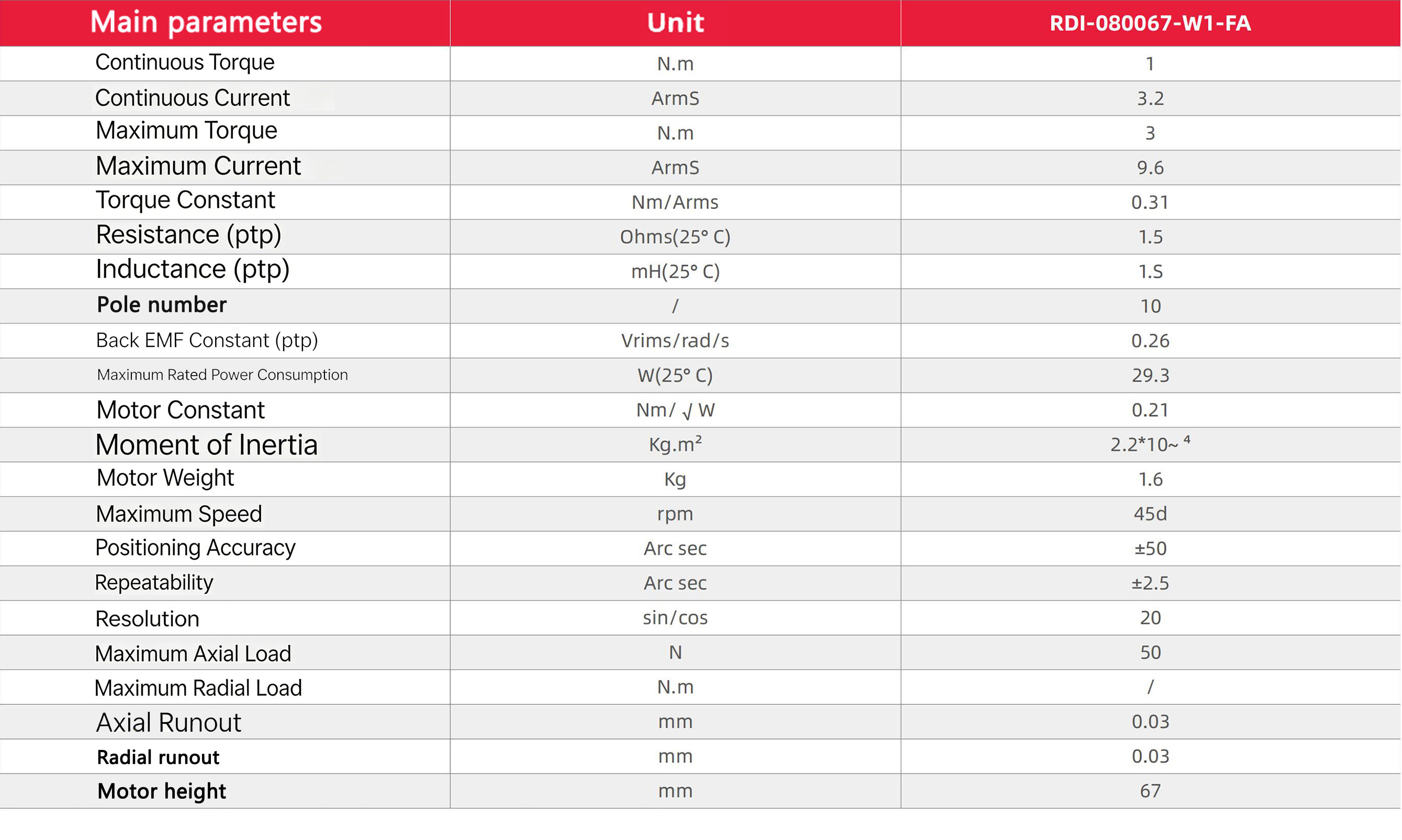This screenshot has width=1402, height=840.
Task: Click the "Resistance (ptp)" row label
Action: [x=188, y=235]
